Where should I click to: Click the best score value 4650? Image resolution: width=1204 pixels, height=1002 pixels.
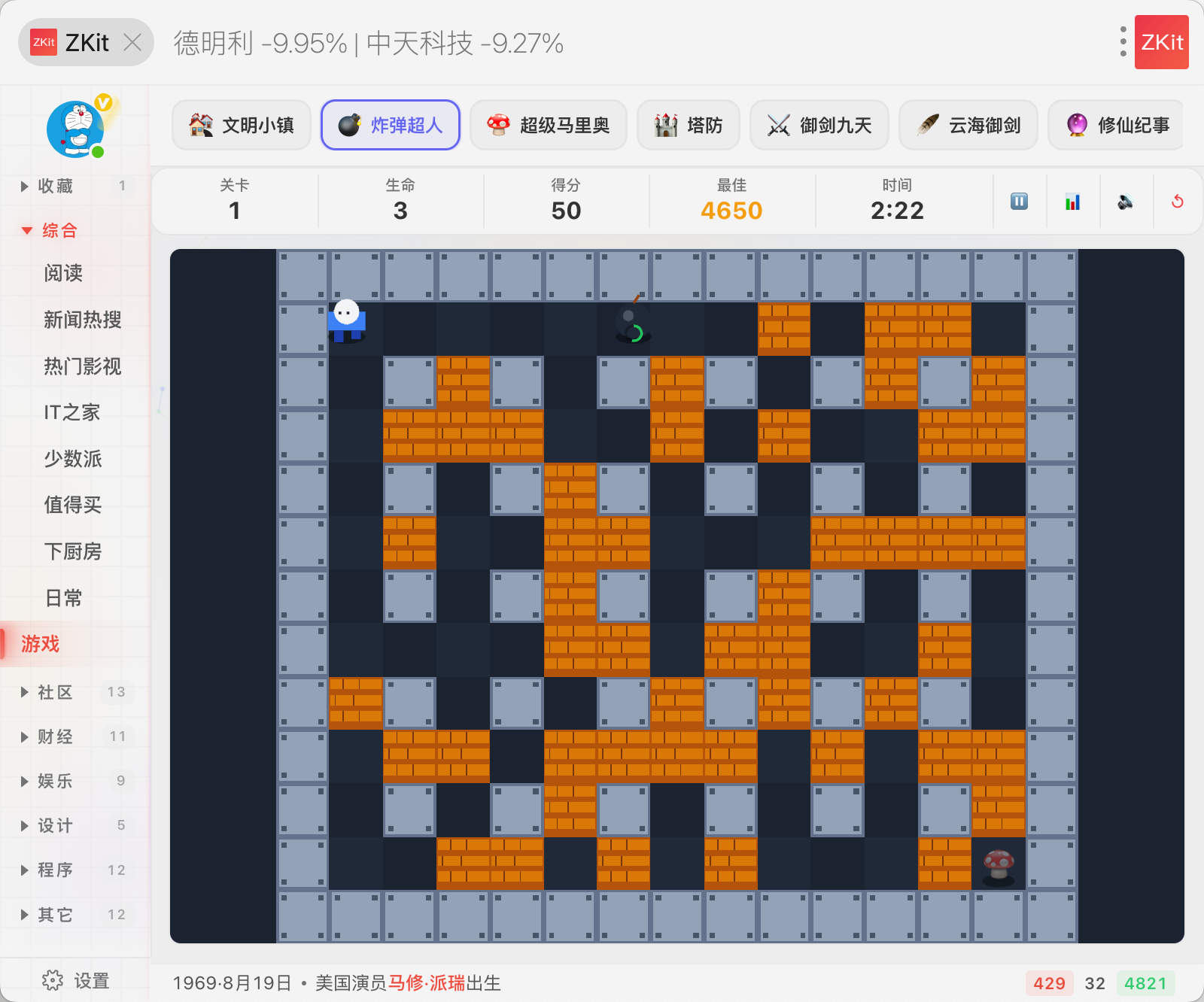[731, 211]
